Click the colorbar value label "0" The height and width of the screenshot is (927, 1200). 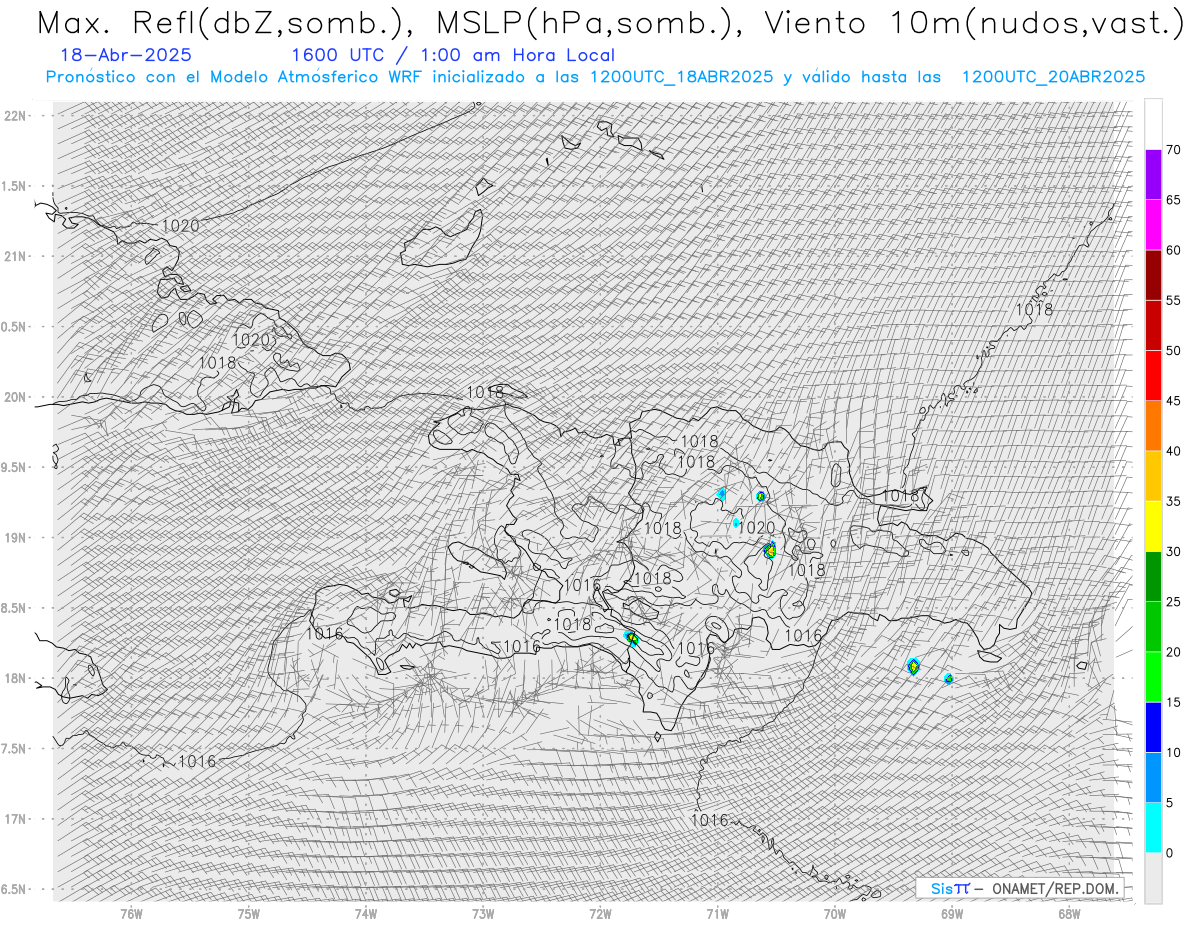(1169, 852)
